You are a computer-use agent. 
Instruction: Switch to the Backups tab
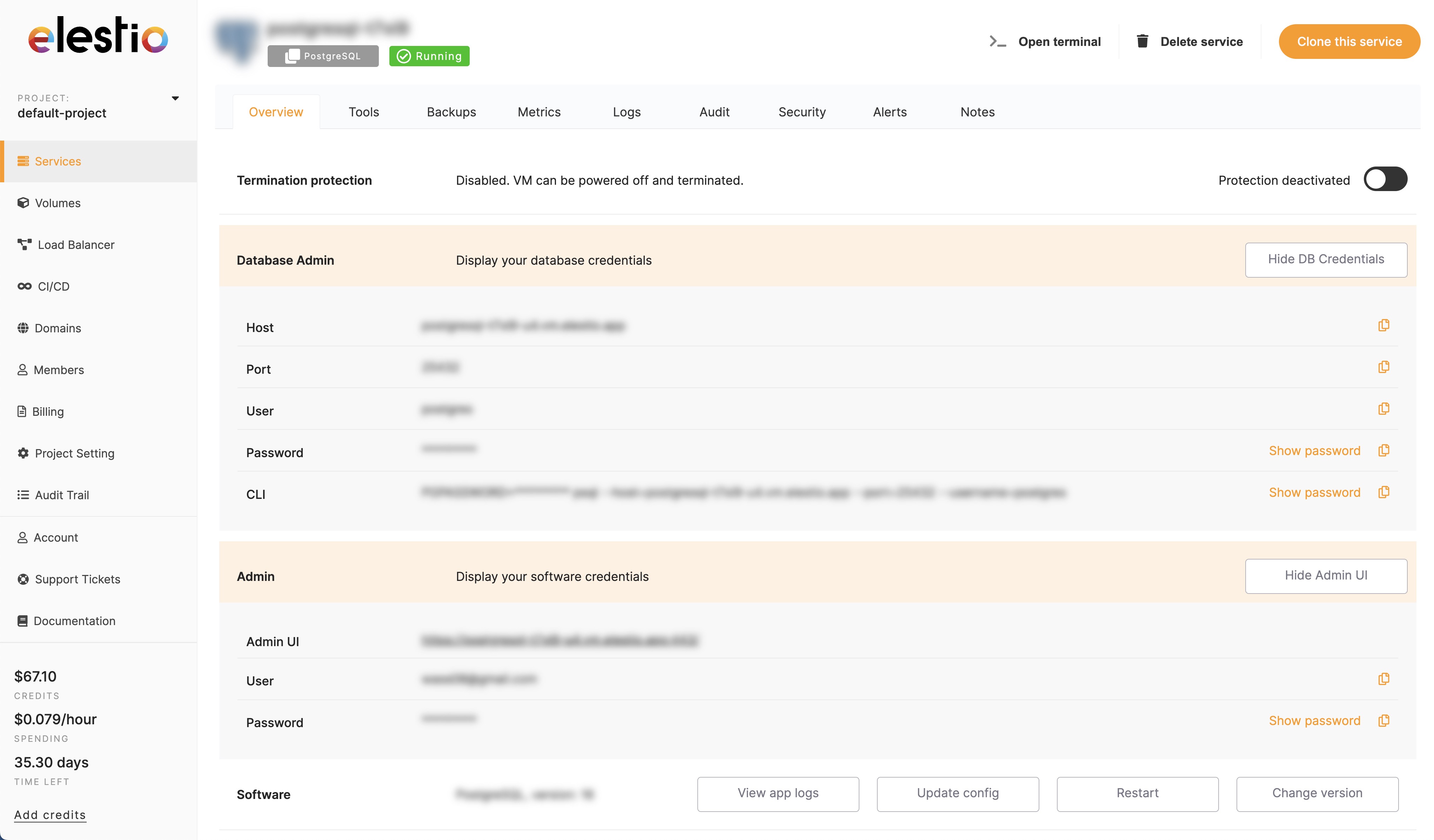[451, 111]
